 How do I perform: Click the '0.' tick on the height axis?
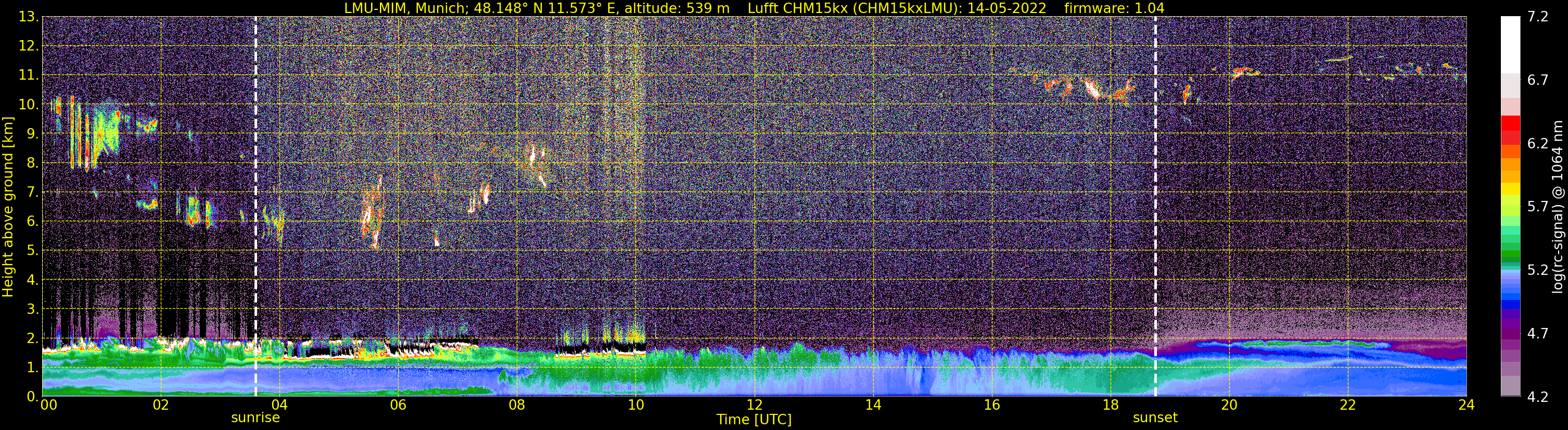pos(32,397)
